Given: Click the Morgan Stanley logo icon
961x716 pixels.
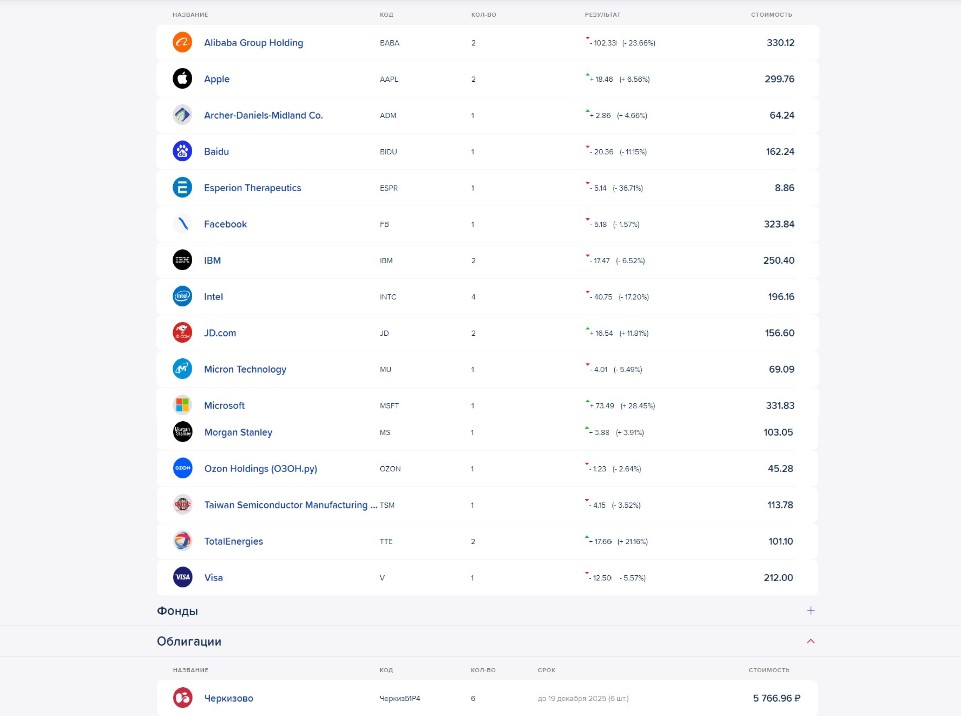Looking at the screenshot, I should point(182,432).
